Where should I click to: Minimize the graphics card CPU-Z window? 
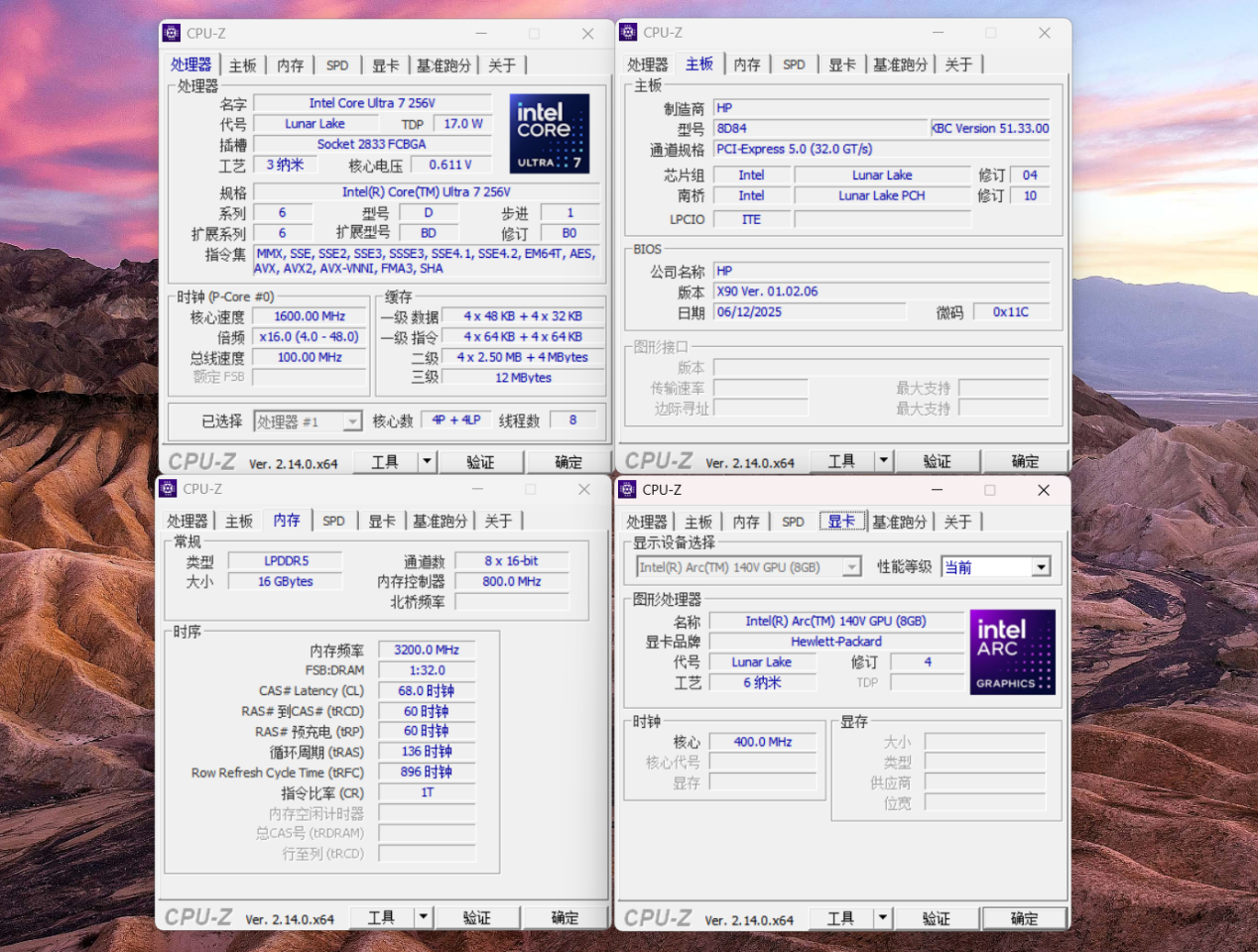[937, 490]
